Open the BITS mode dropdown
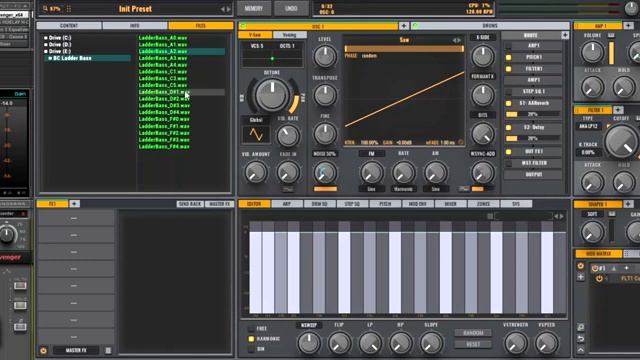This screenshot has width=640, height=360. coord(483,115)
